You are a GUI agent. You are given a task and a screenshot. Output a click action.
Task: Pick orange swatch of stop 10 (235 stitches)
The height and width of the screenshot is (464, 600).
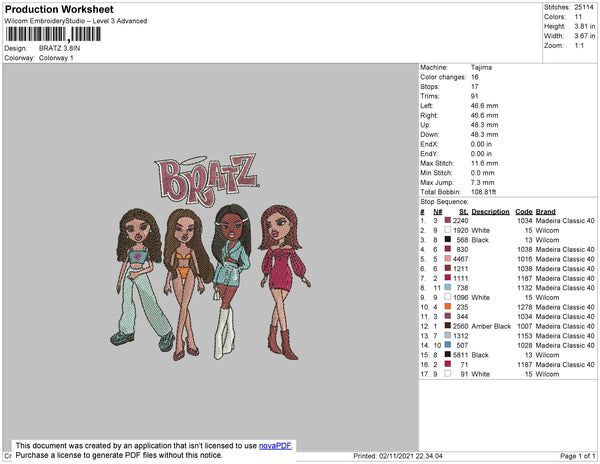[448, 306]
